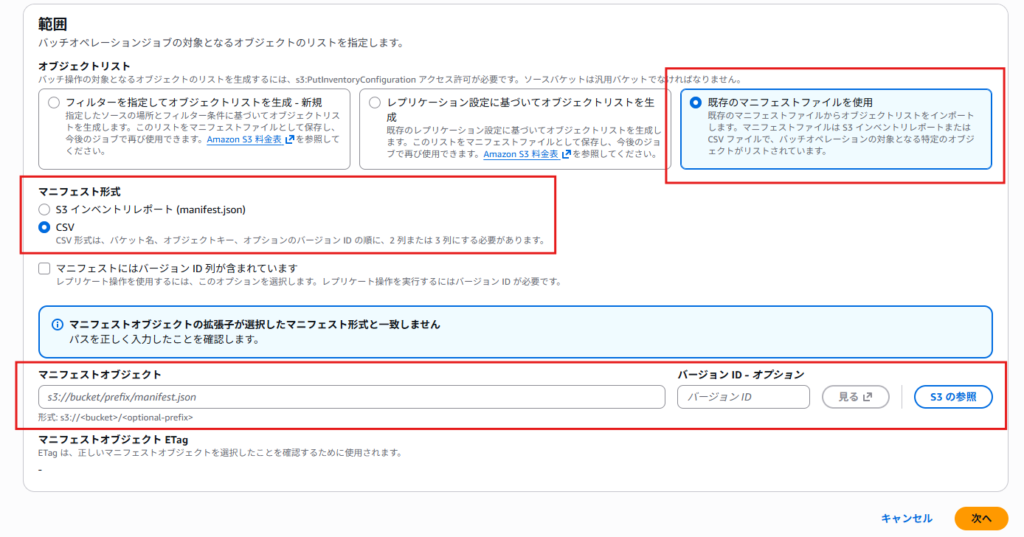Click the マニフェストオブジェクト ETag heading
This screenshot has height=537, width=1024.
(x=113, y=439)
